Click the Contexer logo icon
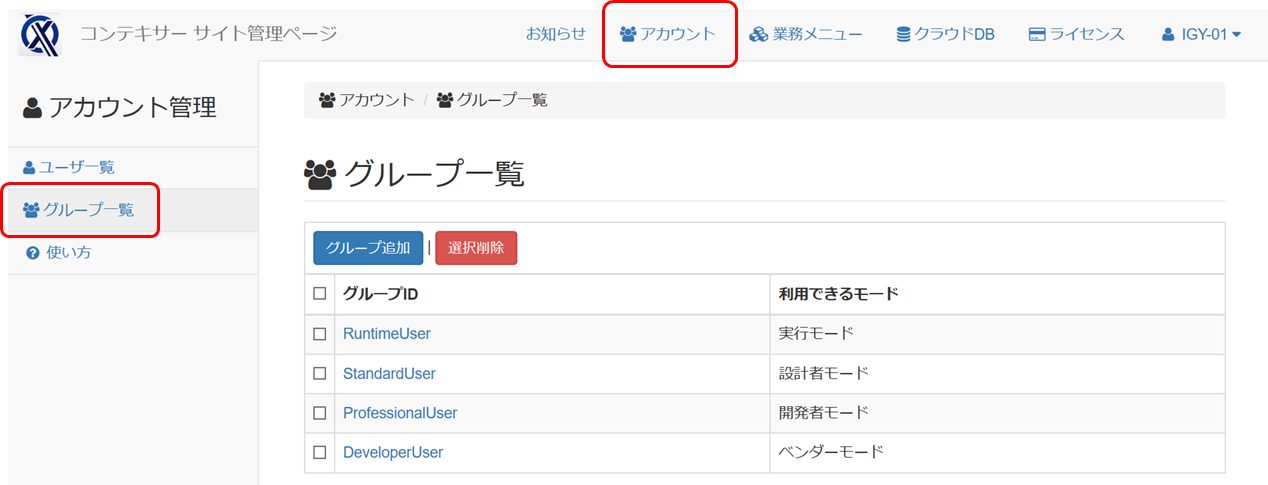This screenshot has width=1268, height=485. (x=40, y=34)
